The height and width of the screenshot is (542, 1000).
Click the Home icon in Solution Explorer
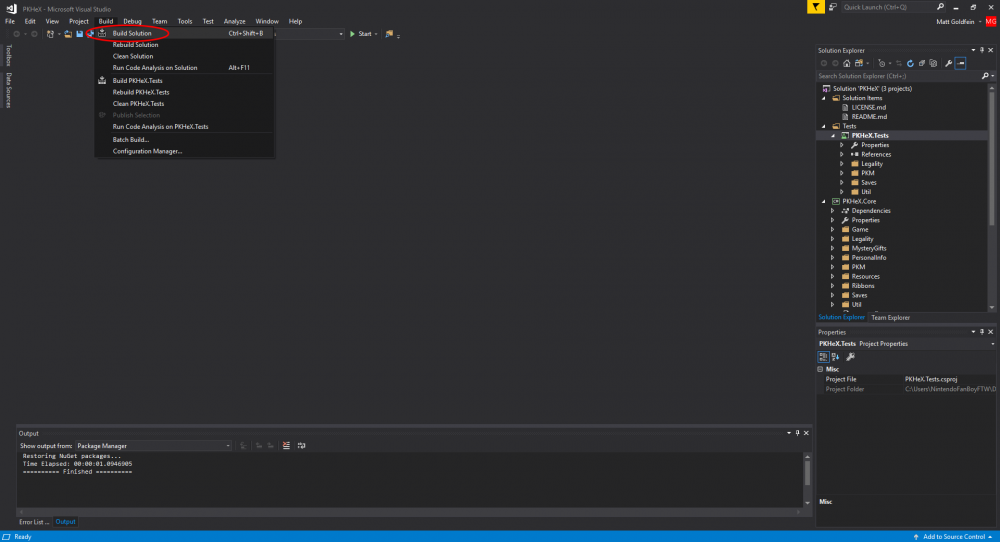coord(845,63)
